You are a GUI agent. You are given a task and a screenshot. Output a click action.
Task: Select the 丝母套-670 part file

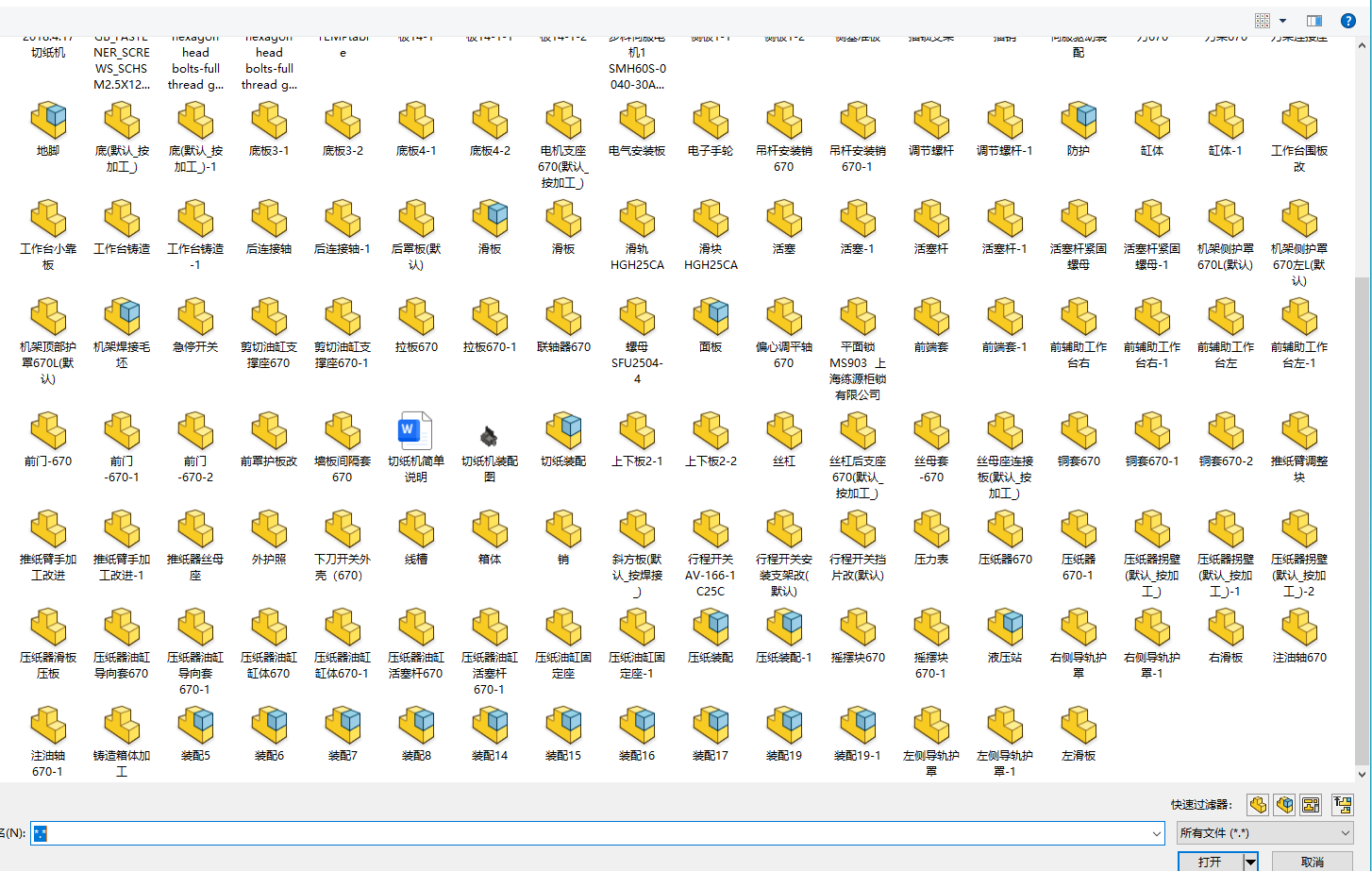[x=931, y=449]
